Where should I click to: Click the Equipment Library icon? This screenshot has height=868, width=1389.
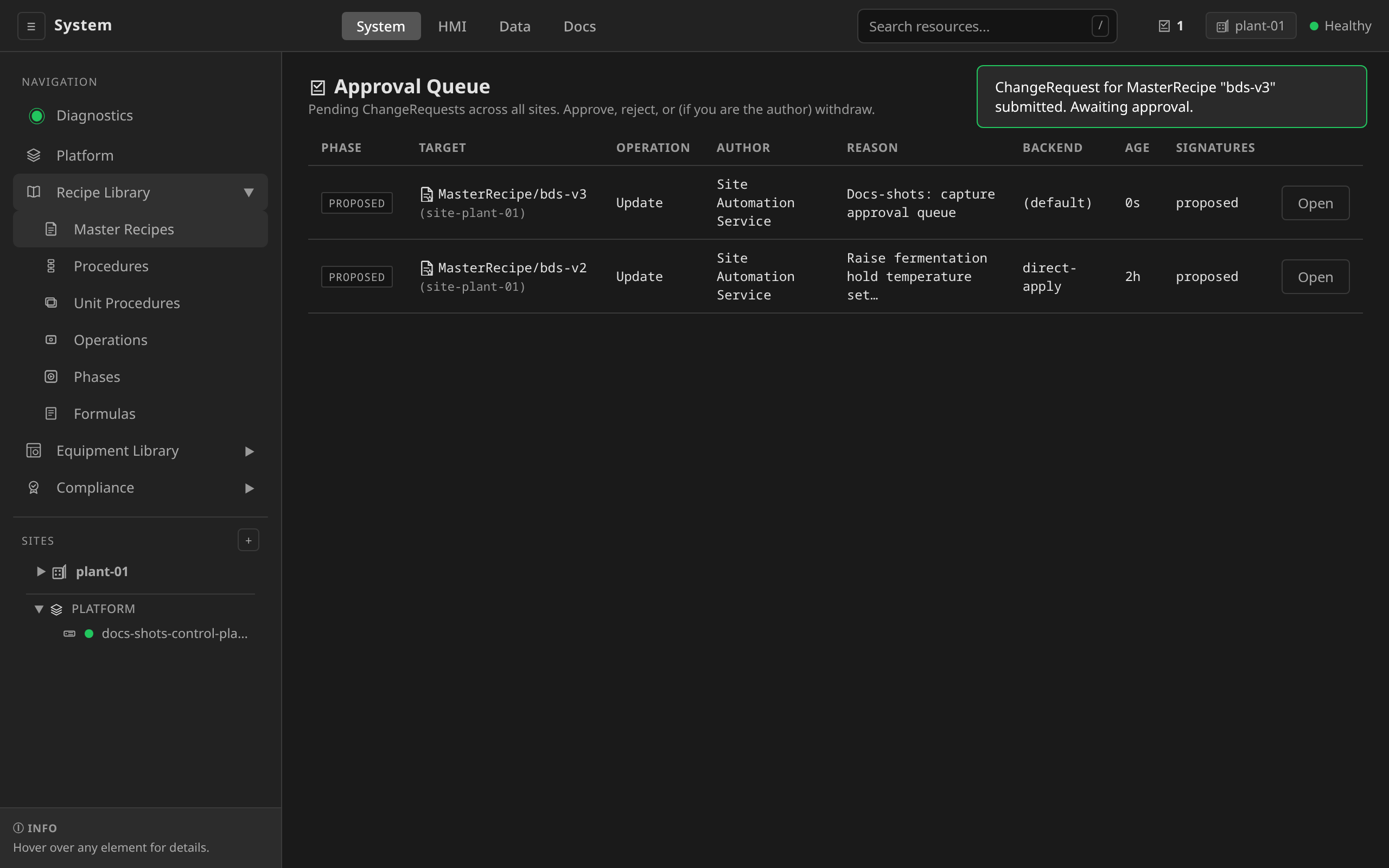[33, 451]
